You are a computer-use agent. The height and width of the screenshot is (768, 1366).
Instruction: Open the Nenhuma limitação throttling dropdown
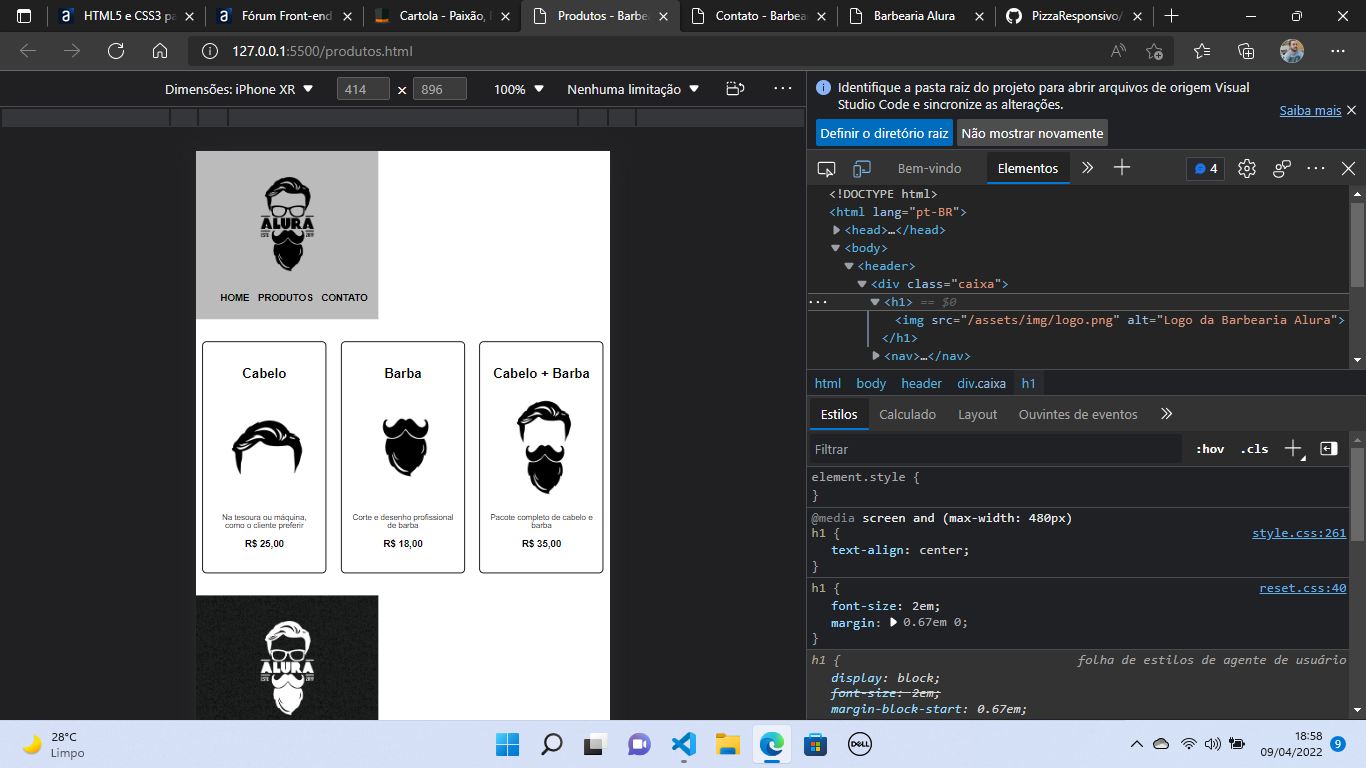click(x=633, y=89)
